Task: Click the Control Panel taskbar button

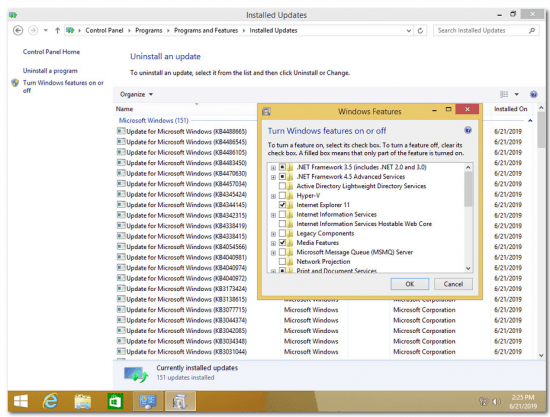Action: pos(148,401)
